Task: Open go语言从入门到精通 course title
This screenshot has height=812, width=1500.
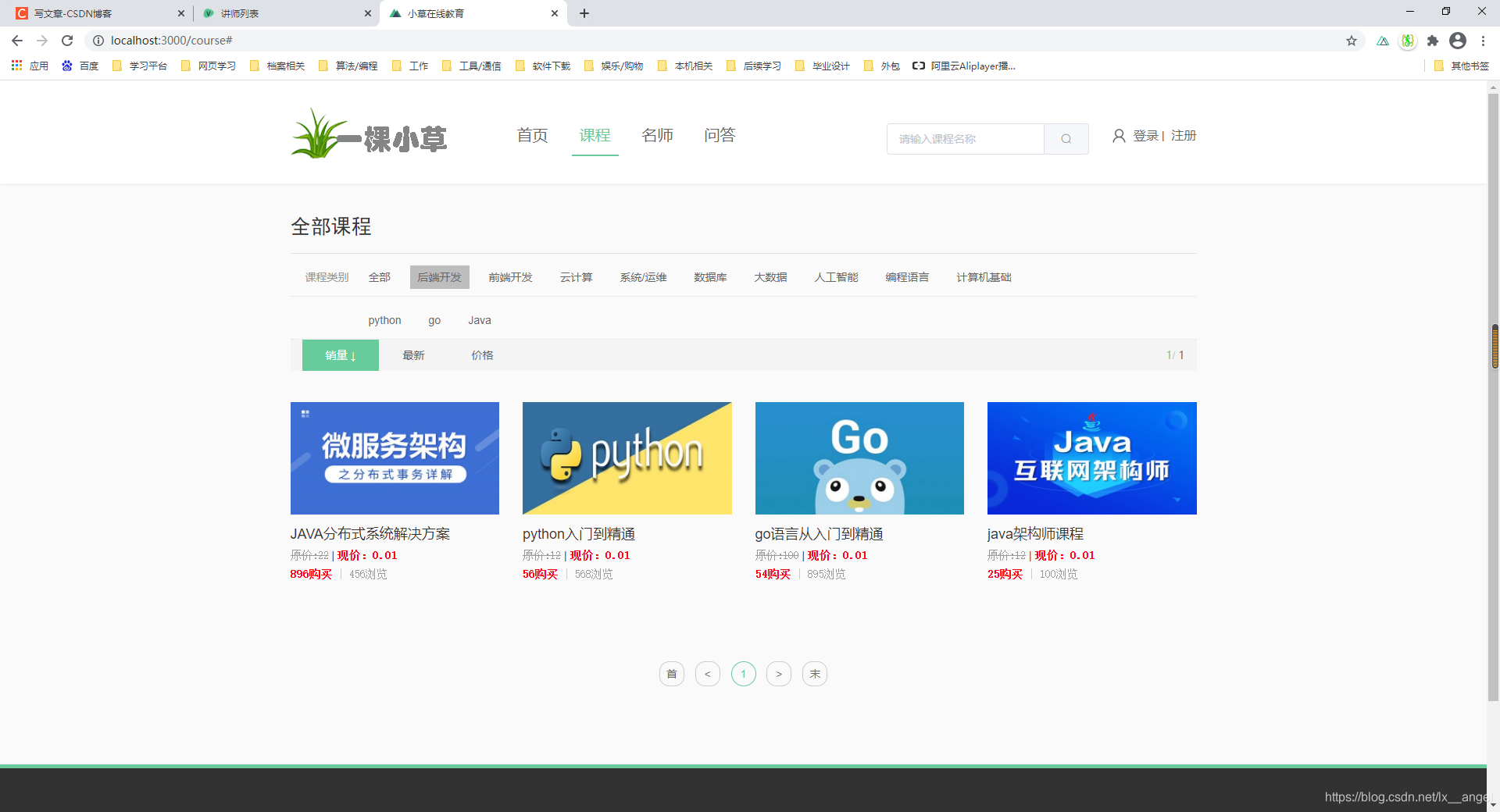Action: click(820, 534)
